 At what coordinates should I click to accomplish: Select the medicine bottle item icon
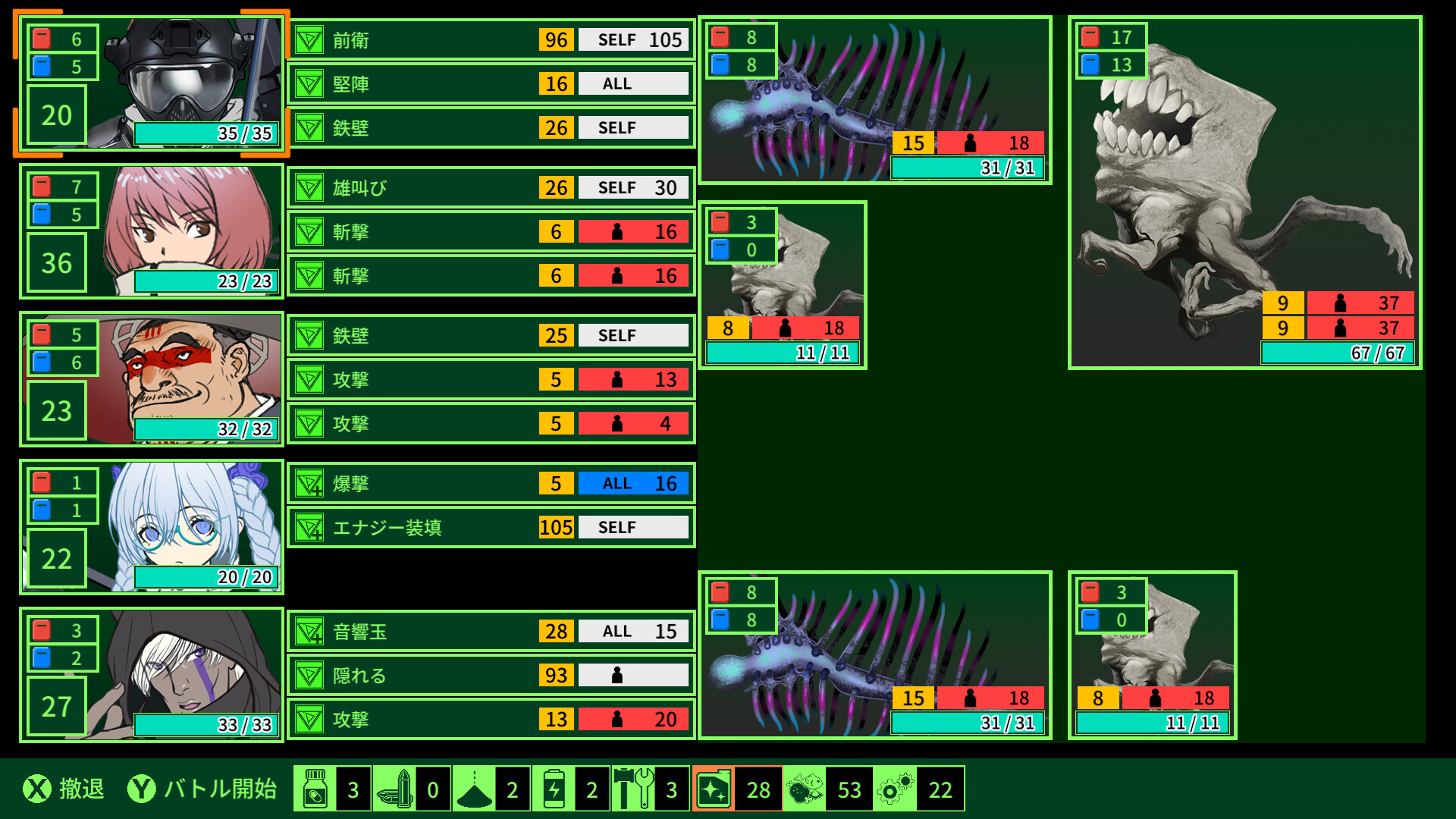tap(315, 789)
